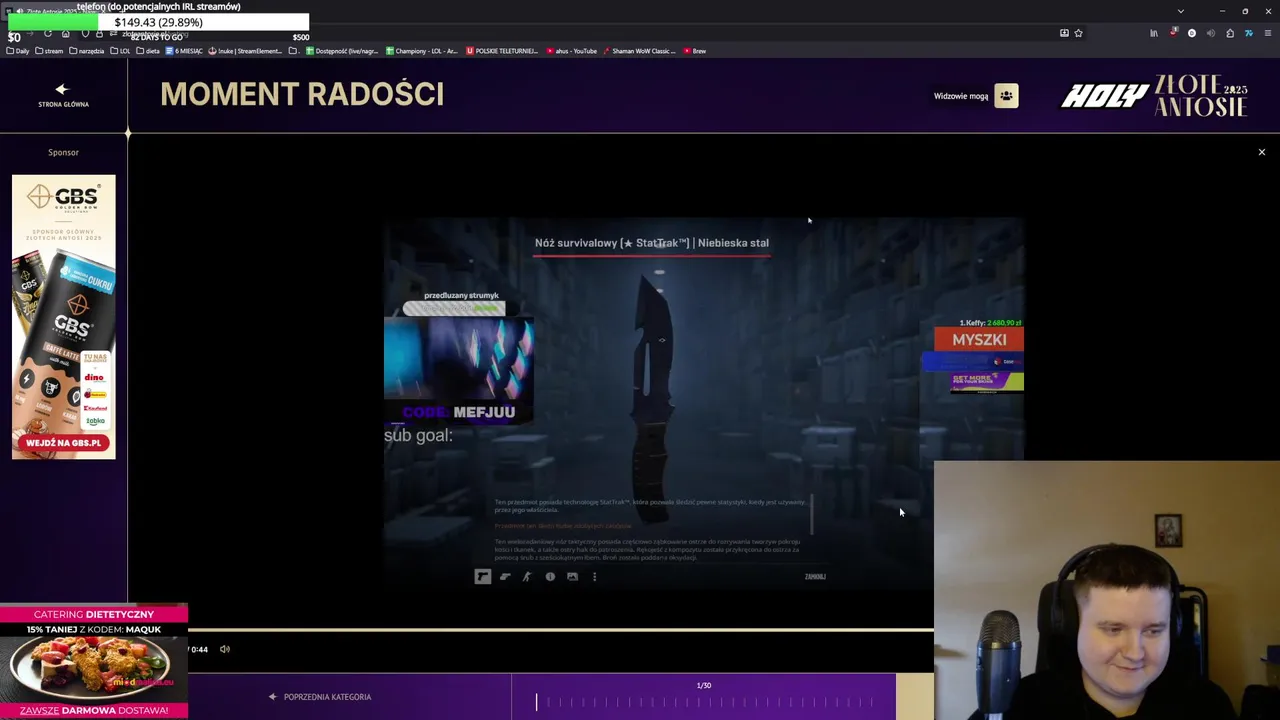Open the Widzowie mogą viewers icon
This screenshot has height=720, width=1280.
[1006, 96]
